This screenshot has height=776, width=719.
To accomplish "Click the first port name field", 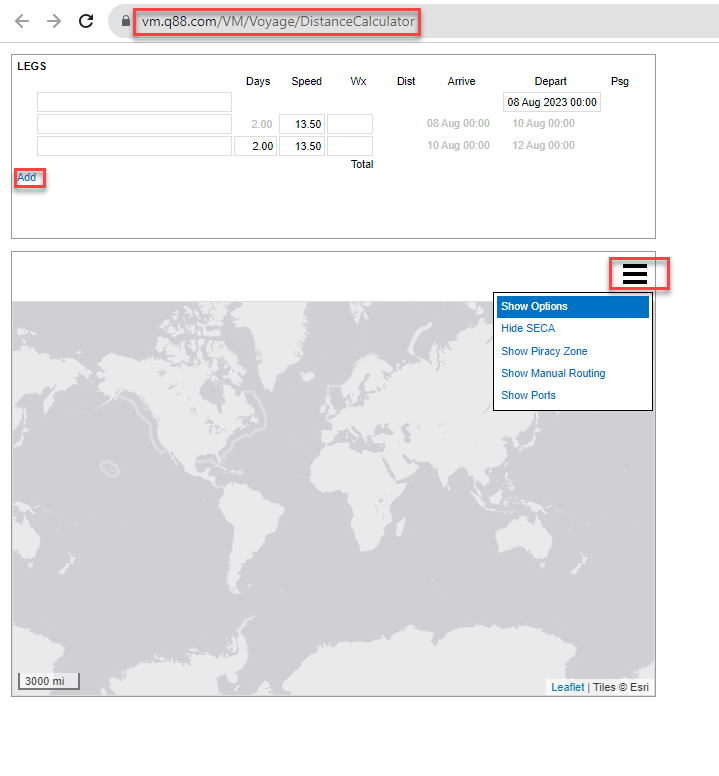I will (x=134, y=102).
